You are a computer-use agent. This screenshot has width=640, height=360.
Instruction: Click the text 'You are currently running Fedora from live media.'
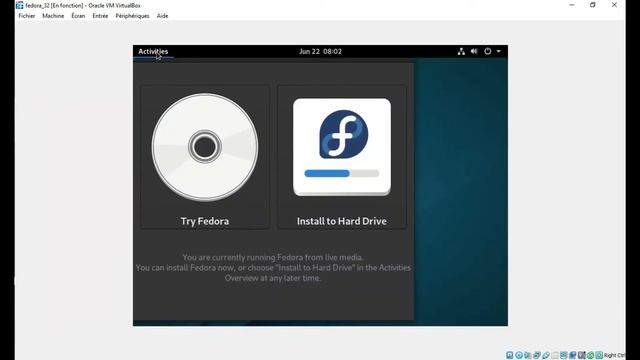pyautogui.click(x=273, y=257)
